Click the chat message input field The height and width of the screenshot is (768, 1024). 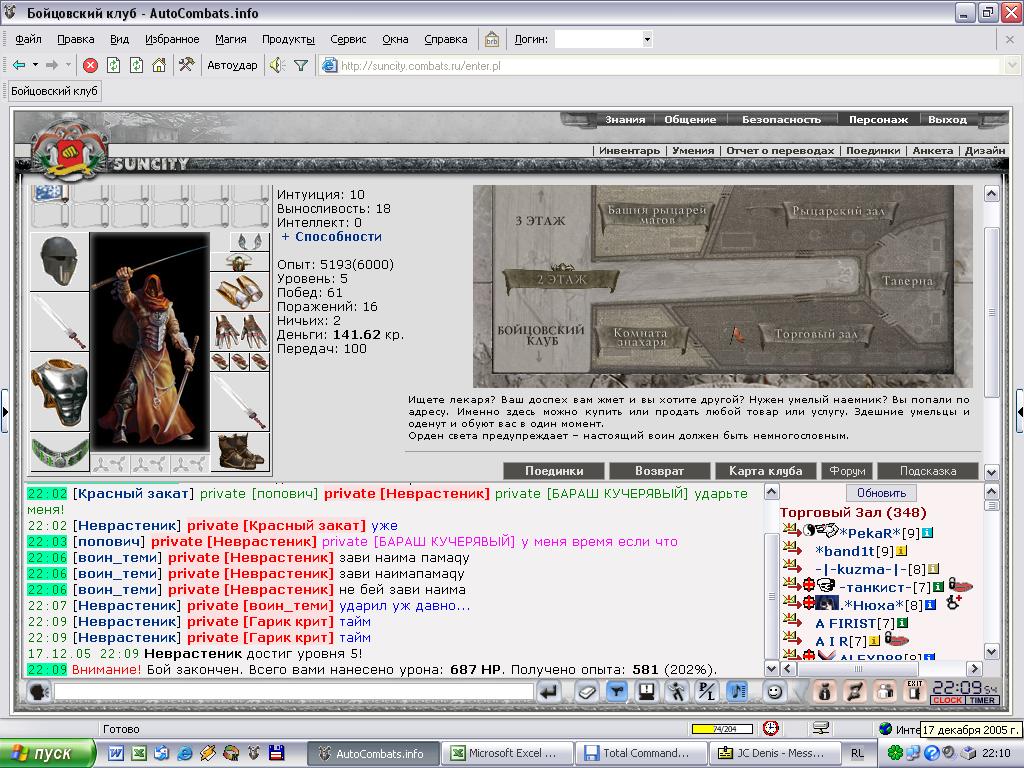293,692
